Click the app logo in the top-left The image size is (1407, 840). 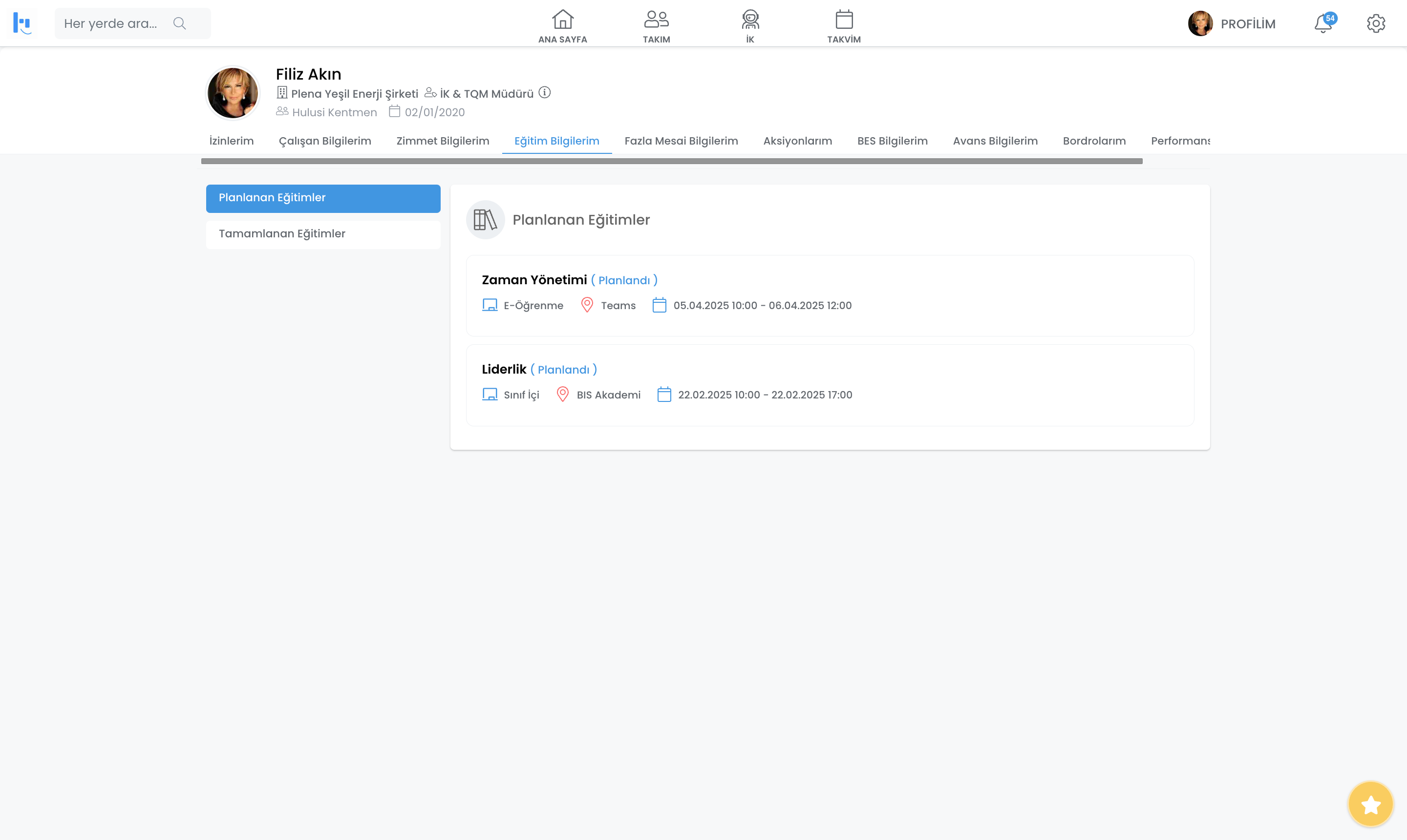point(22,24)
